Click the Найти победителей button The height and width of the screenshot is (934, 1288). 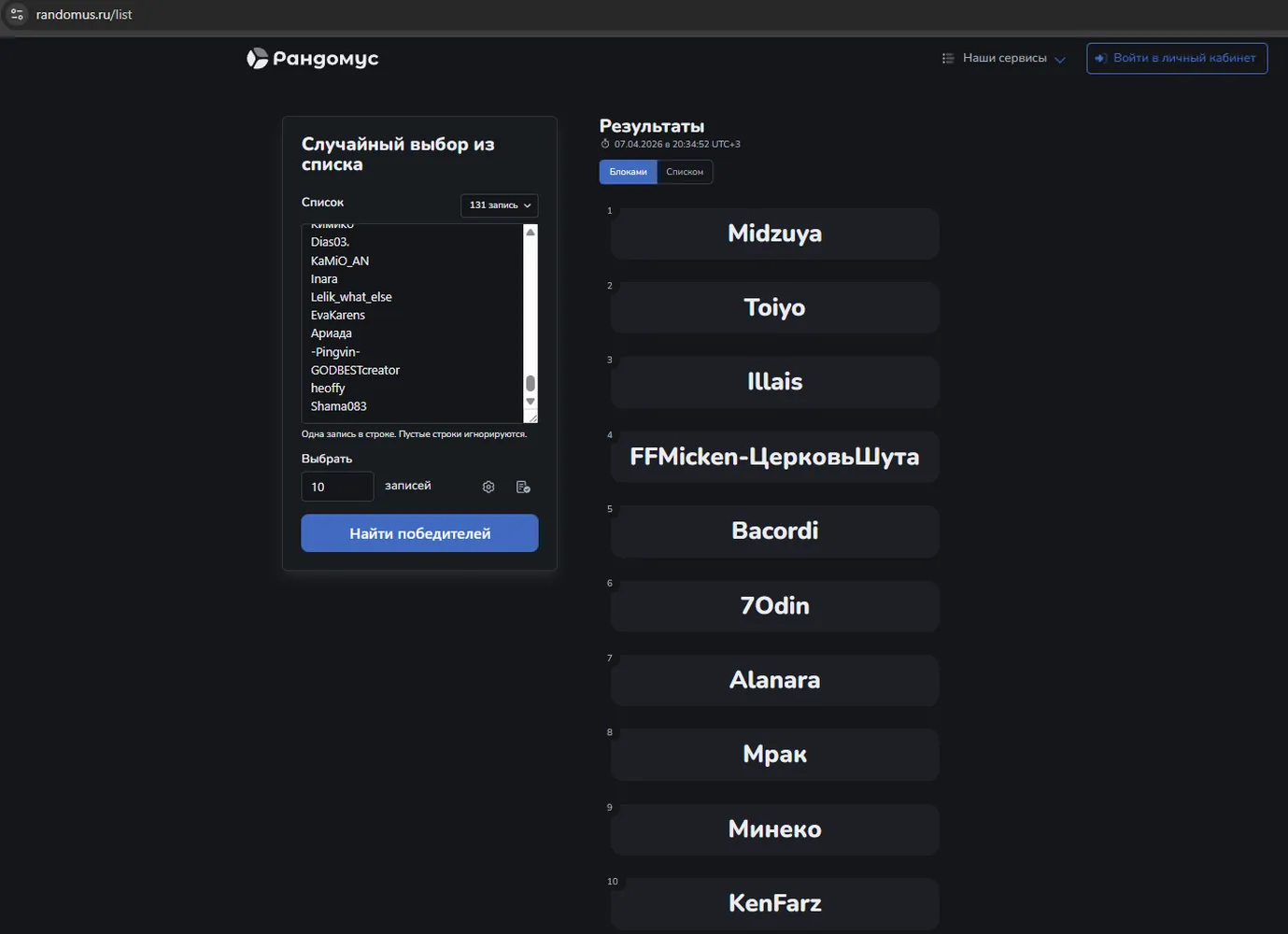pos(419,533)
